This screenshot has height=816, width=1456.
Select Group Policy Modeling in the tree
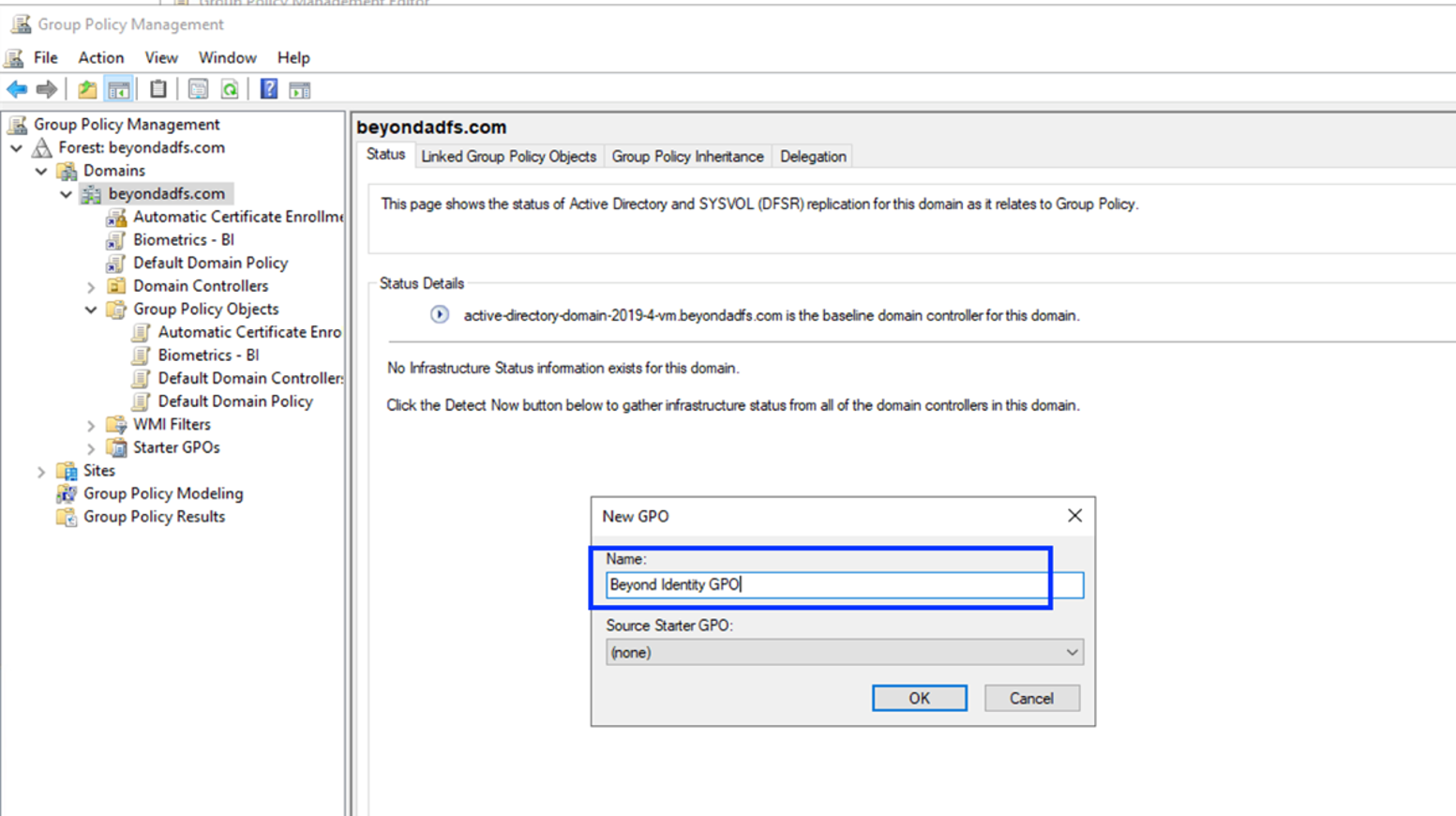162,493
